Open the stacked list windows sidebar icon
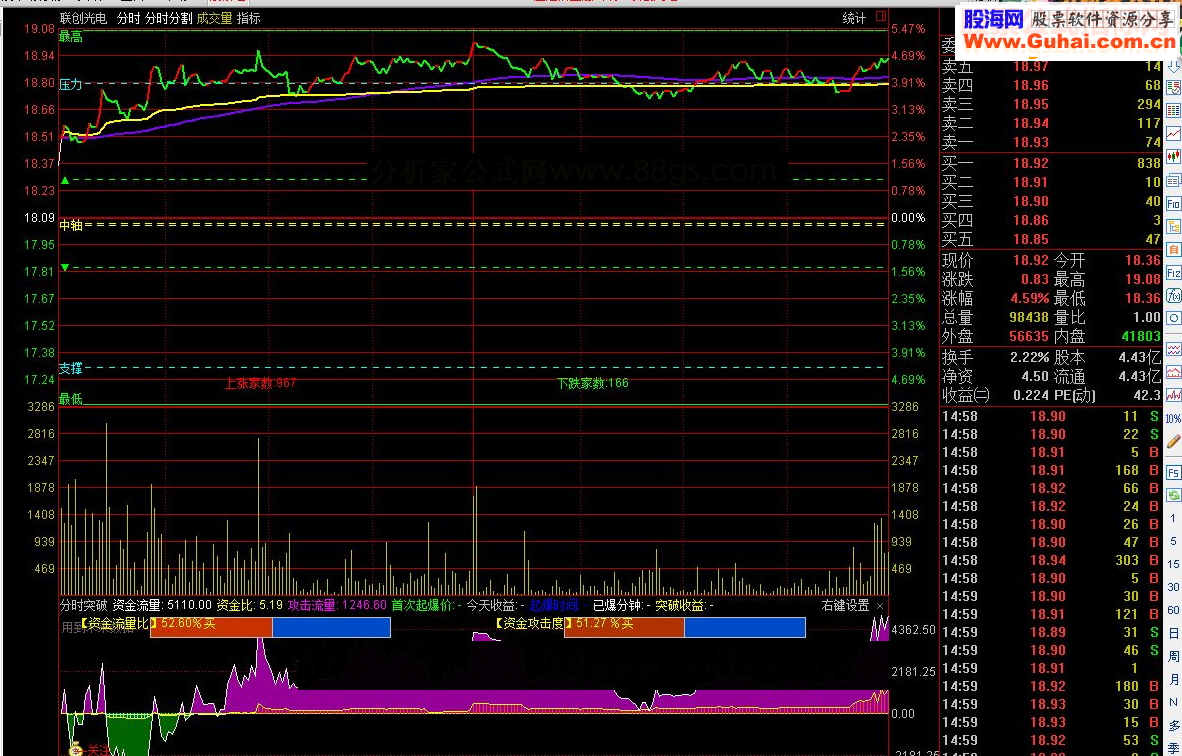The height and width of the screenshot is (756, 1182). (x=1173, y=180)
